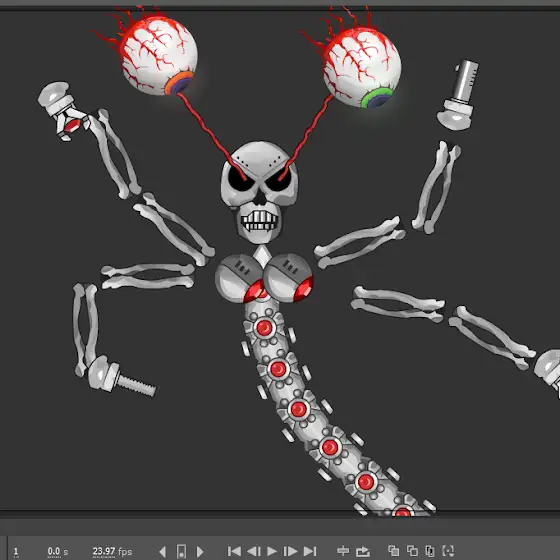Go to last frame
560x560 pixels.
[310, 551]
